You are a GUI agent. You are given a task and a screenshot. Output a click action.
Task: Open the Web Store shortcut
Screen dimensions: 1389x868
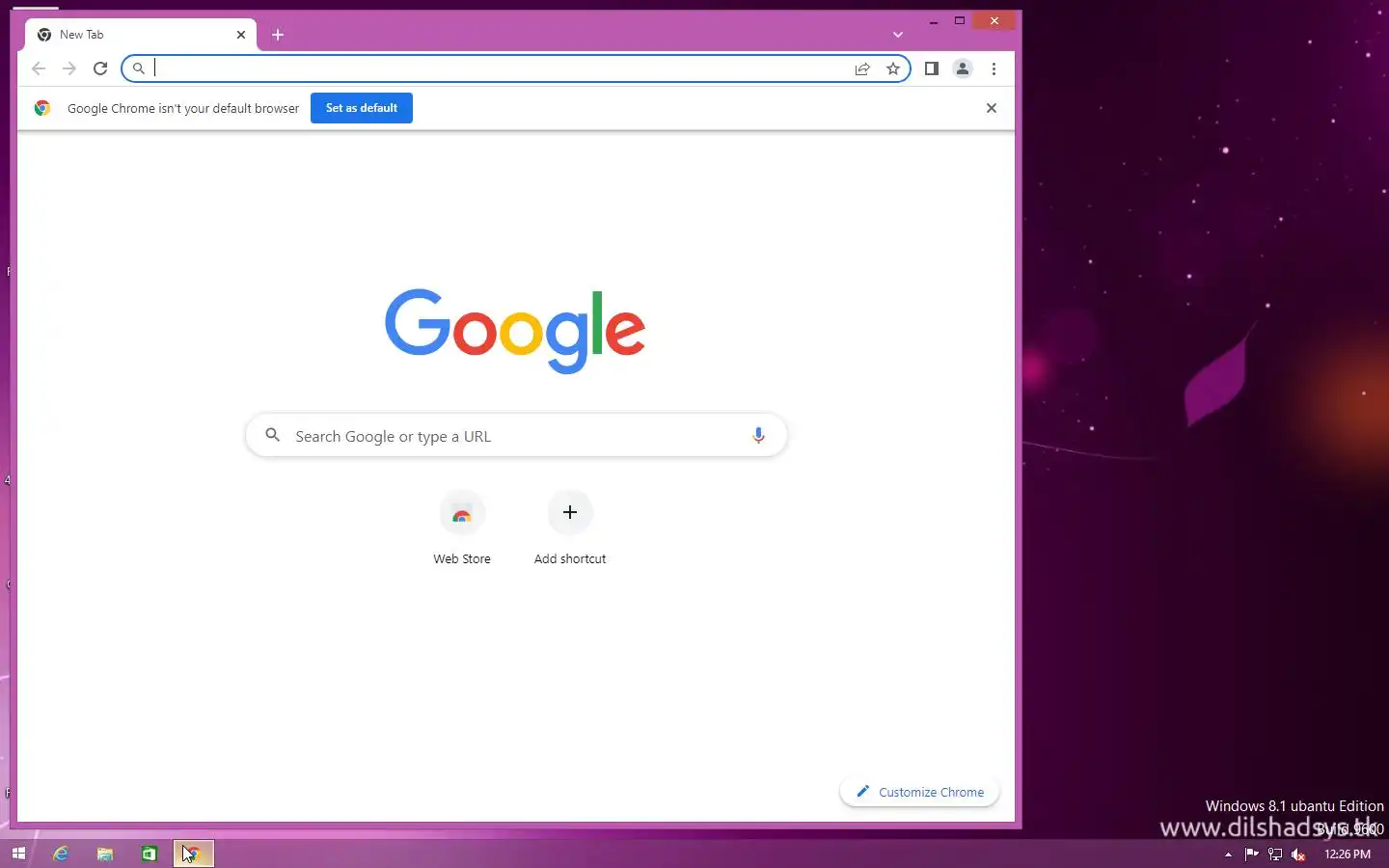point(462,529)
